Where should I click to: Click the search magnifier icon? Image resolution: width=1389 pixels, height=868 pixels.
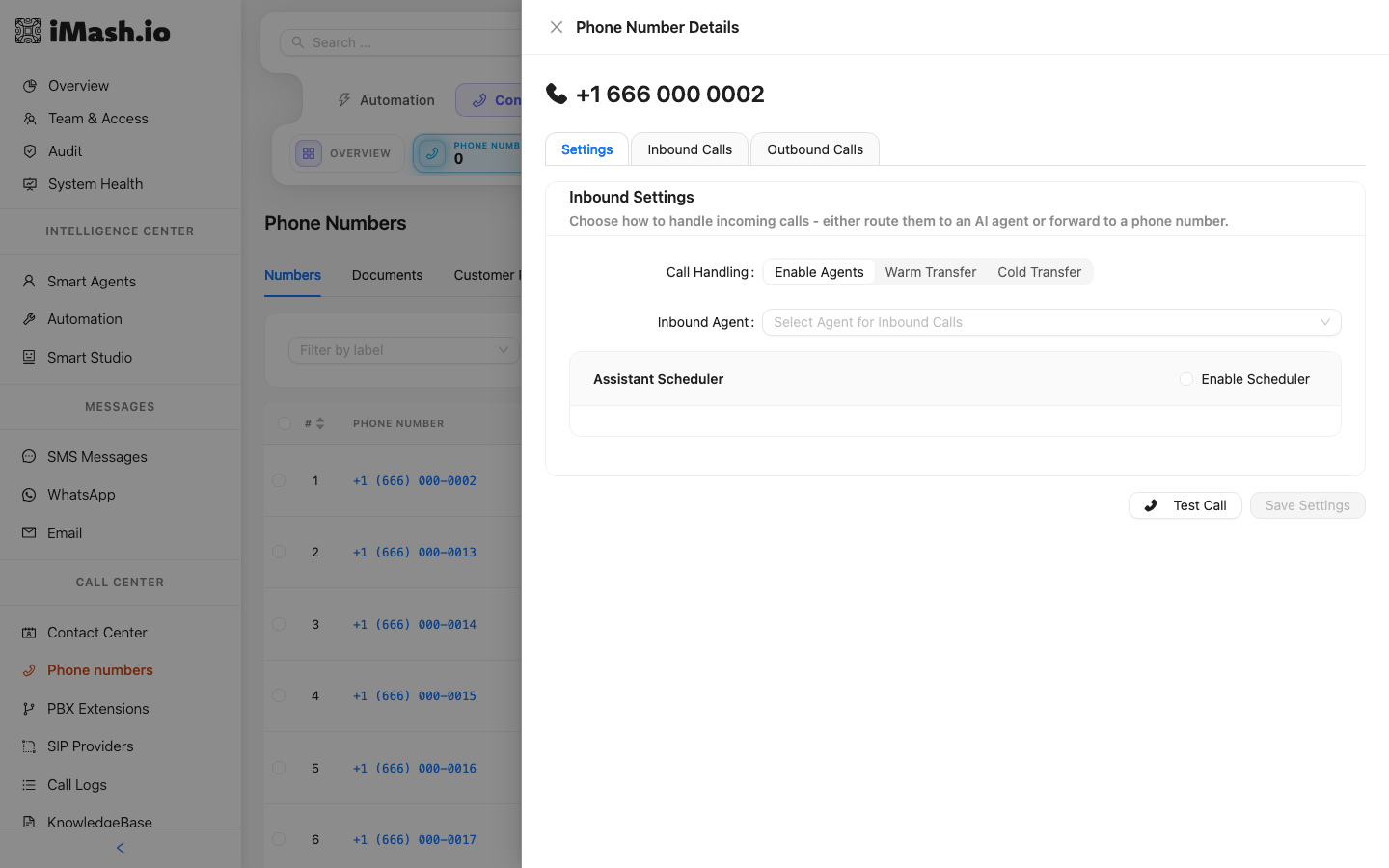pyautogui.click(x=298, y=42)
